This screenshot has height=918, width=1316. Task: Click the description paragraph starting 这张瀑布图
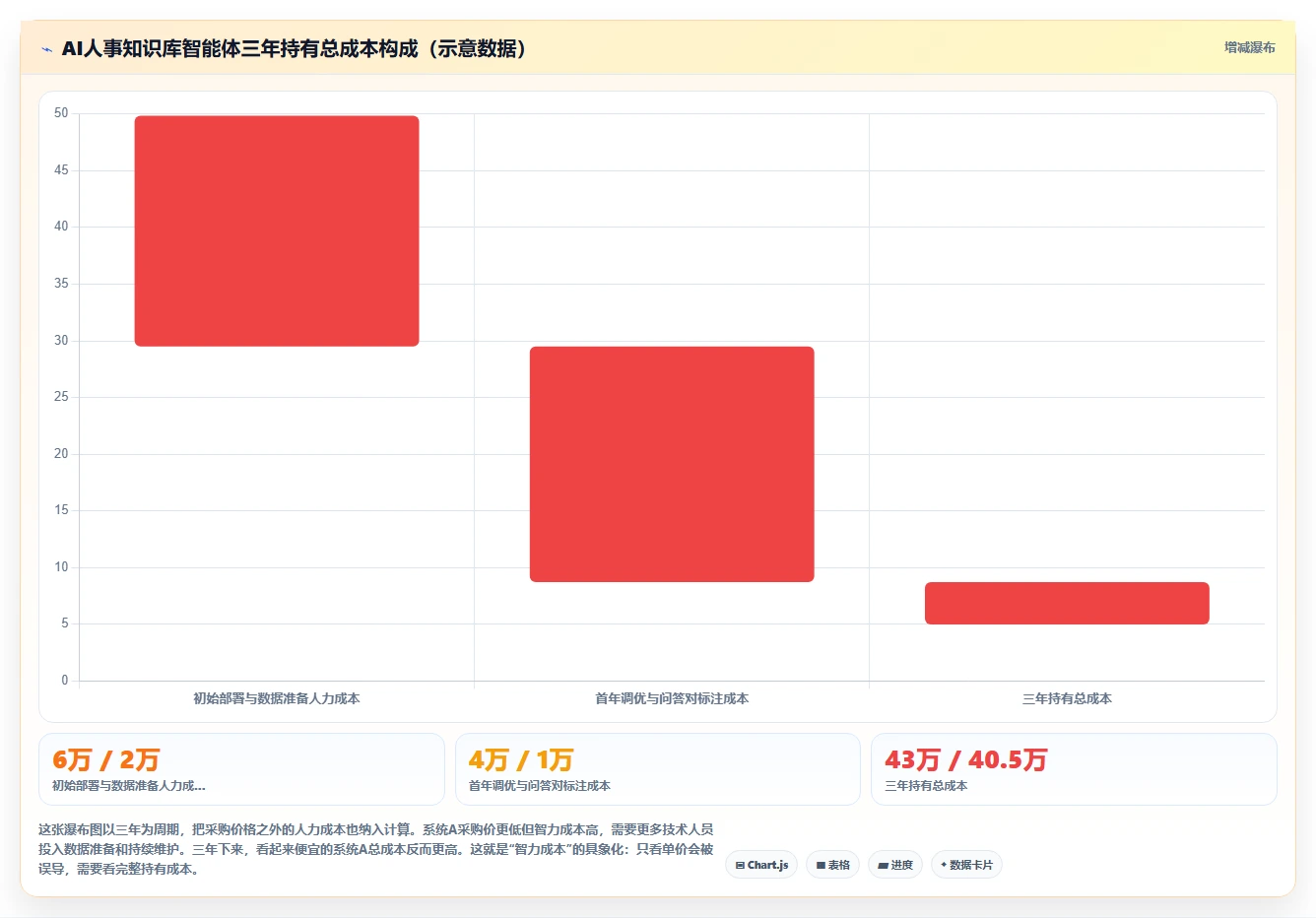[x=376, y=849]
